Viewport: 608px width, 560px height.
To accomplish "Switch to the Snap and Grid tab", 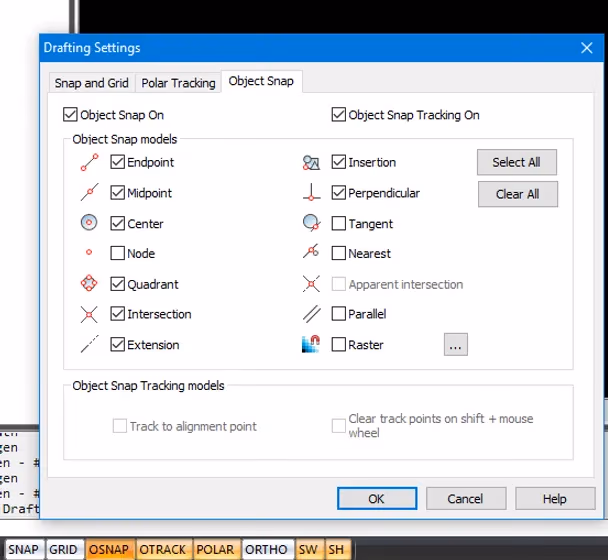I will (x=92, y=83).
